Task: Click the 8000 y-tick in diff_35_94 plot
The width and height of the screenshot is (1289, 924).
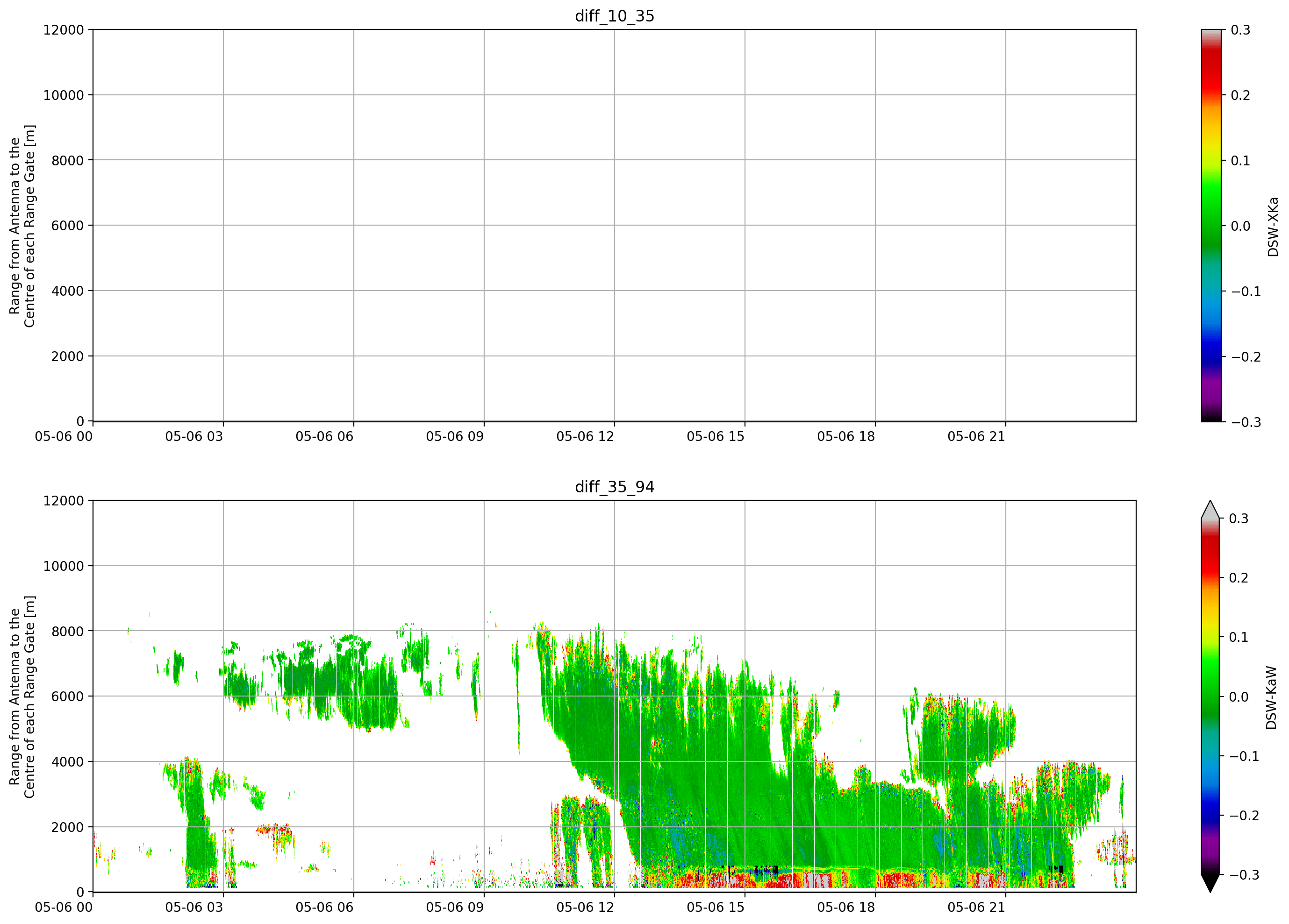Action: (68, 631)
